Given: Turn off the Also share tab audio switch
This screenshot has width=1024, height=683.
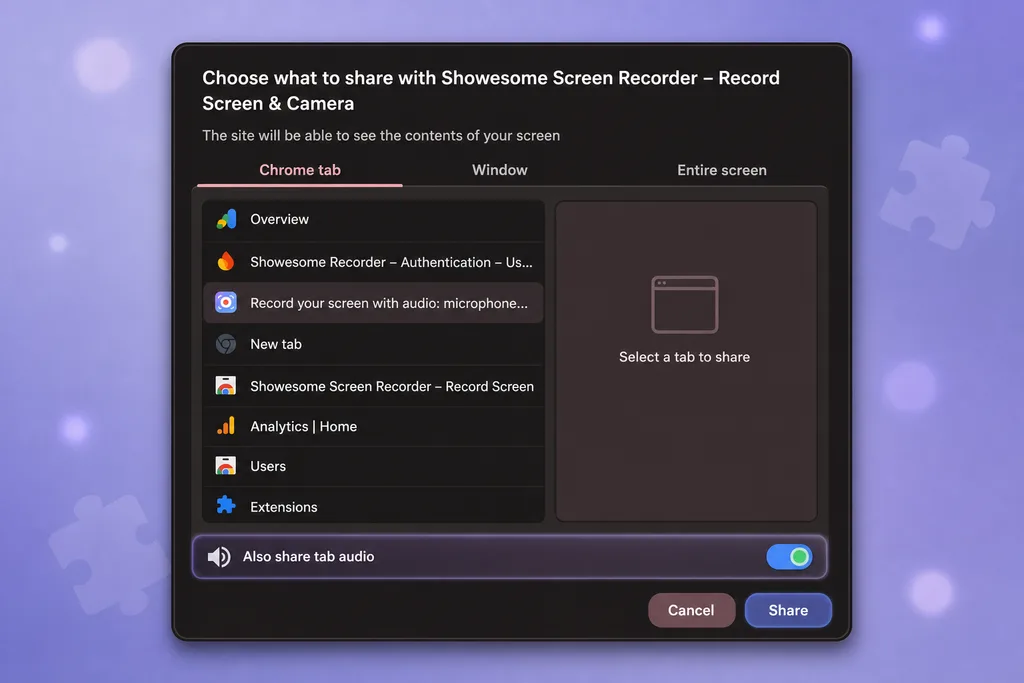Looking at the screenshot, I should point(790,557).
